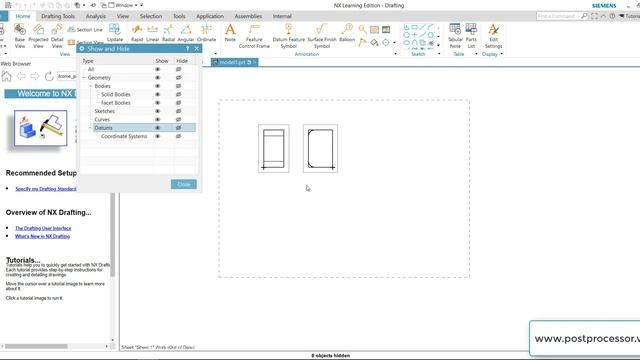640x360 pixels.
Task: Insert a Note annotation
Action: tap(230, 33)
